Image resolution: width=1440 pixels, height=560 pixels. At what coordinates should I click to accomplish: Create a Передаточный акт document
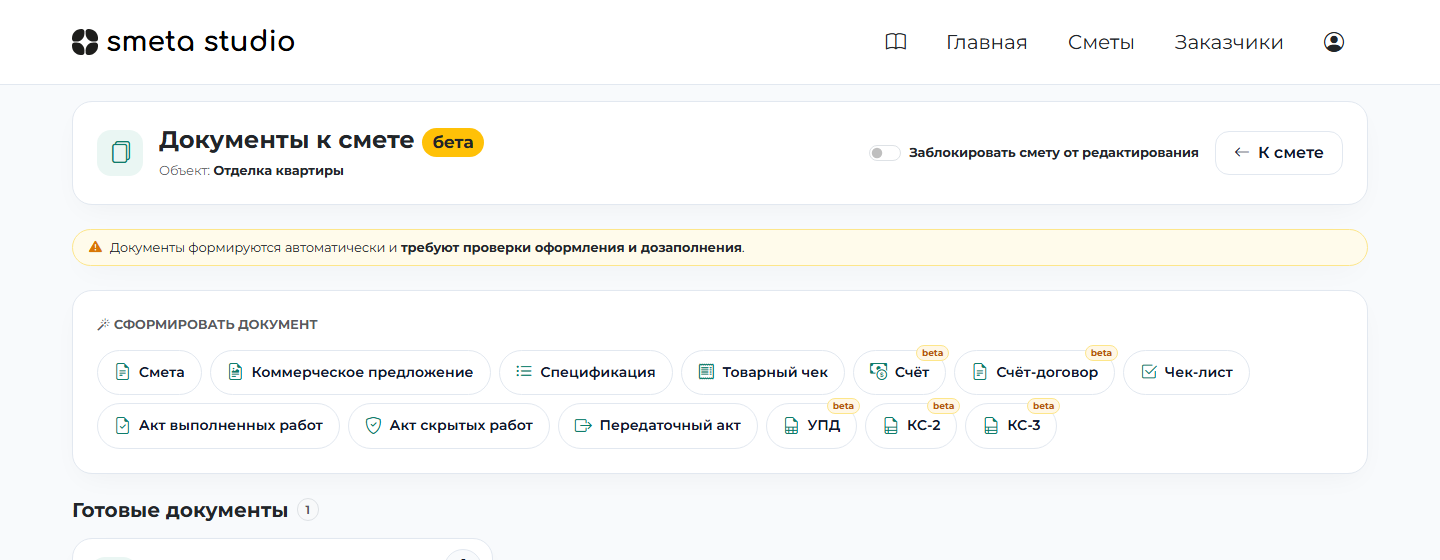click(658, 426)
